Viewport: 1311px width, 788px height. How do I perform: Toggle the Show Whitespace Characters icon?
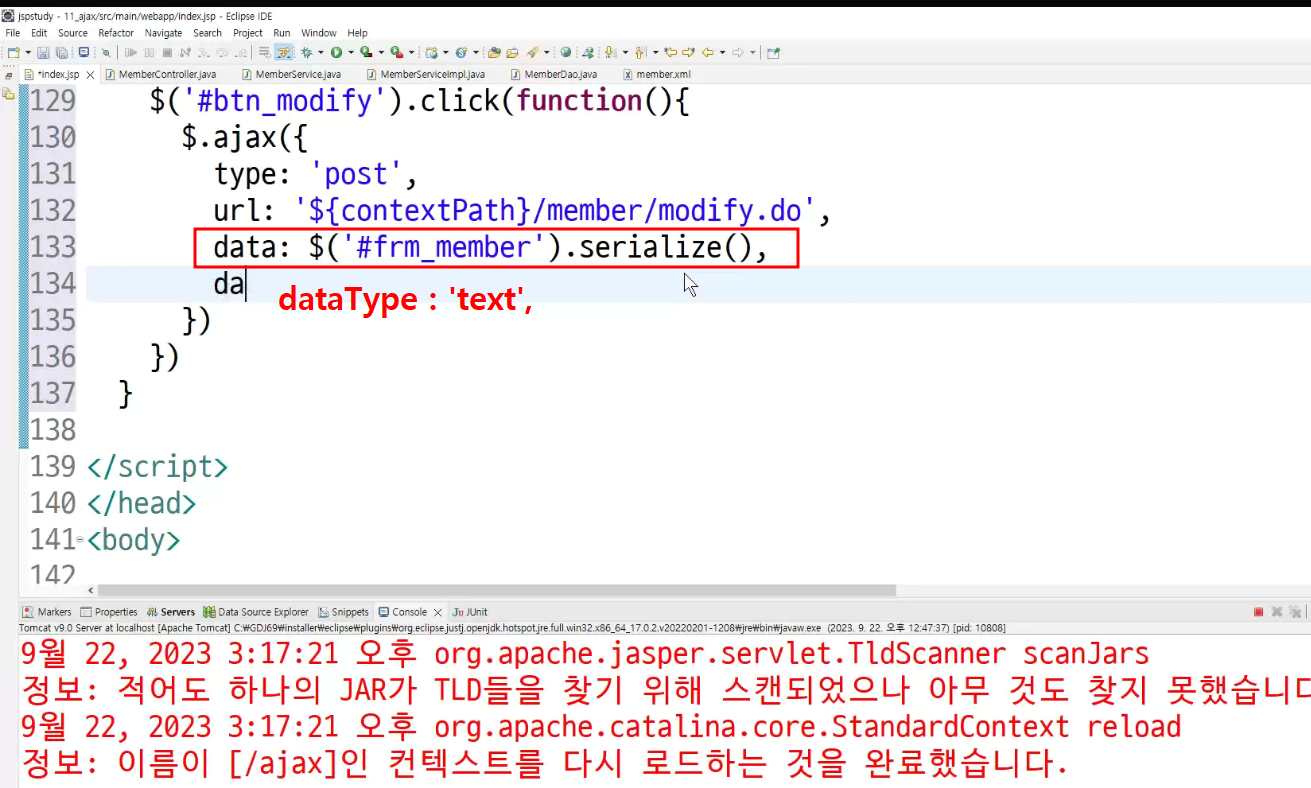click(x=284, y=52)
